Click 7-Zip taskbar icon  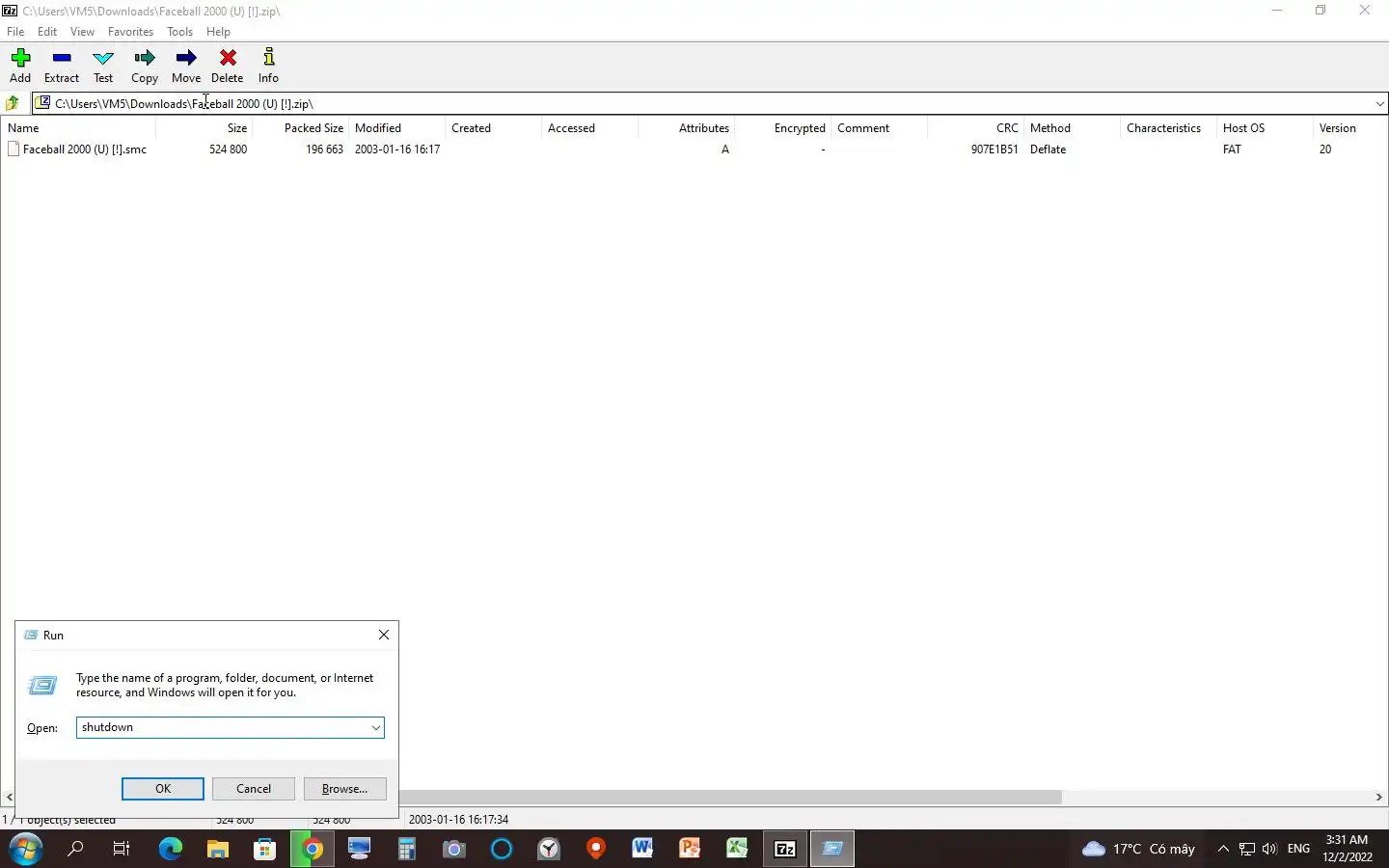point(785,849)
